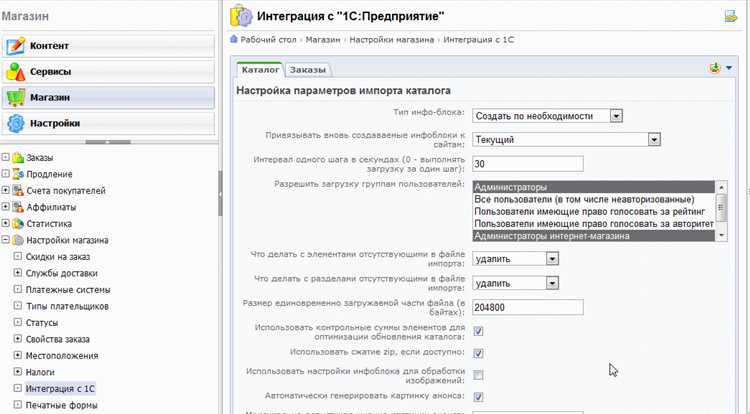Click the Настройки магазина icon in tree
The image size is (750, 414).
coord(18,240)
